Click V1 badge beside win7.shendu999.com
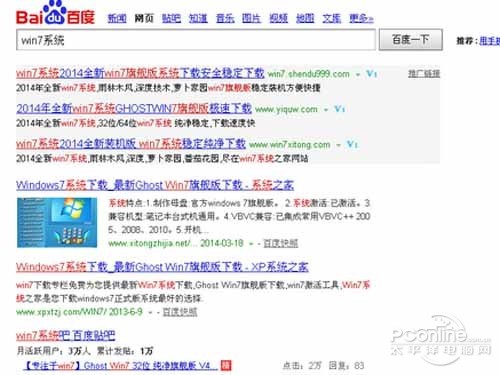500x375 pixels. pyautogui.click(x=371, y=74)
